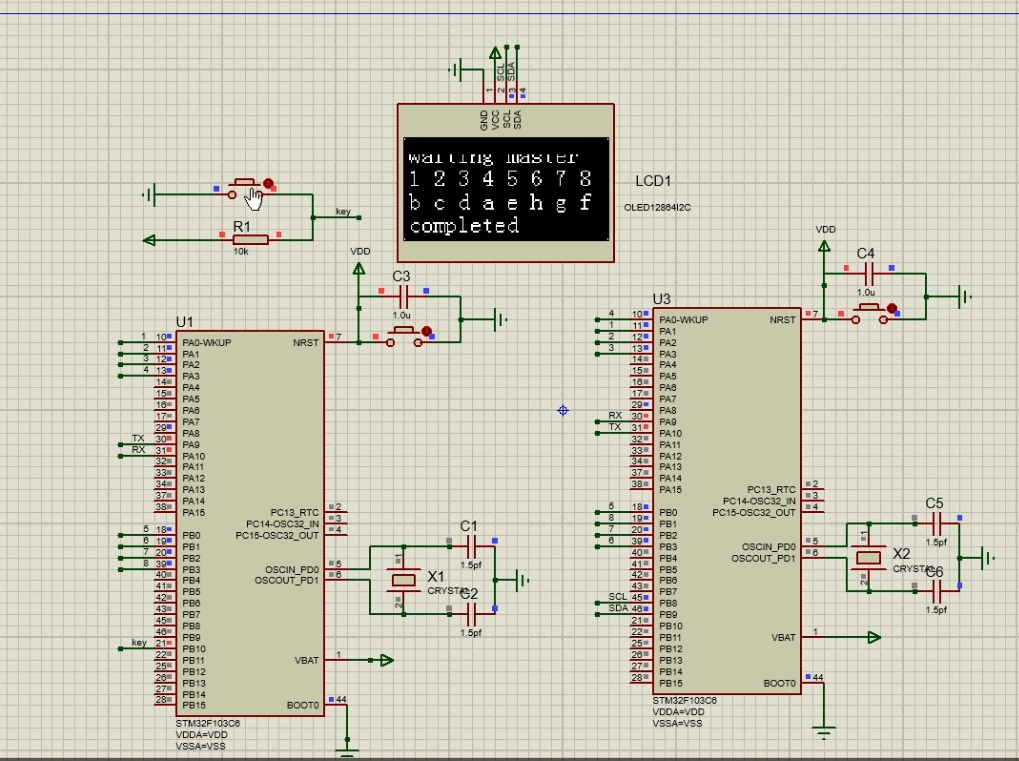Click the VDD power terminal above C3
Viewport: 1019px width, 761px height.
tap(359, 268)
